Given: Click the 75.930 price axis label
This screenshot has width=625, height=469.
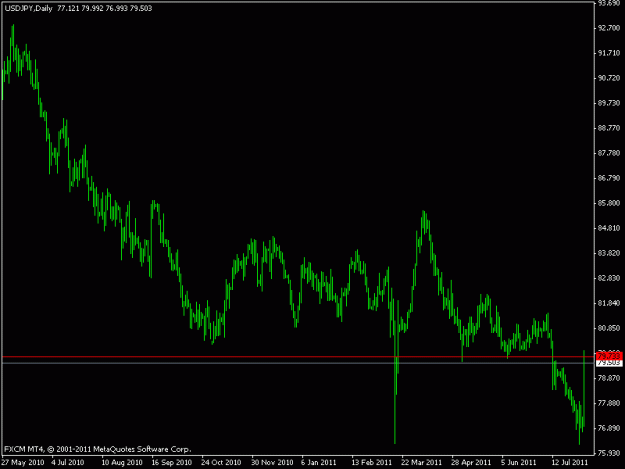Looking at the screenshot, I should click(609, 453).
